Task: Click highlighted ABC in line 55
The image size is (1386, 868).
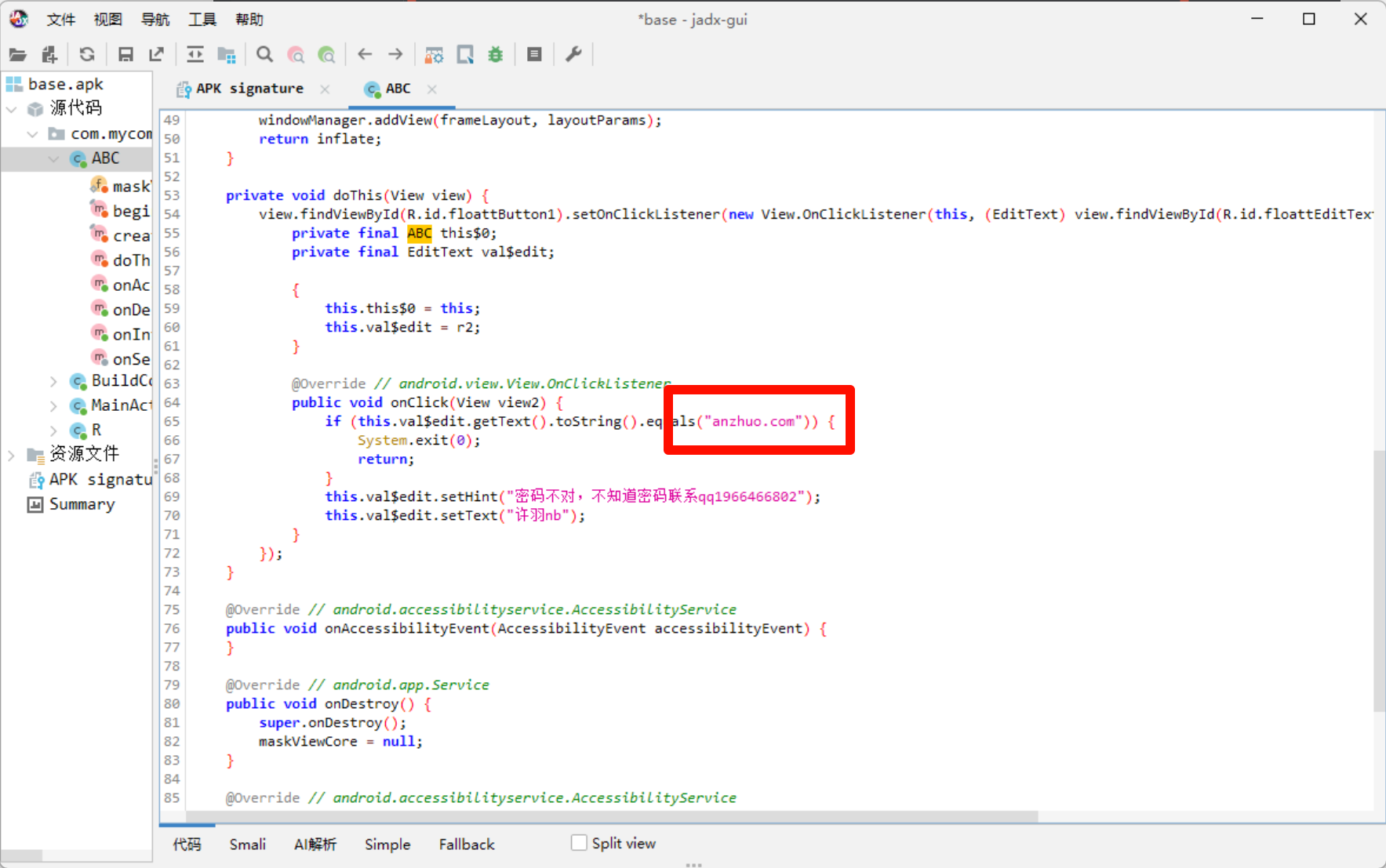Action: tap(420, 233)
